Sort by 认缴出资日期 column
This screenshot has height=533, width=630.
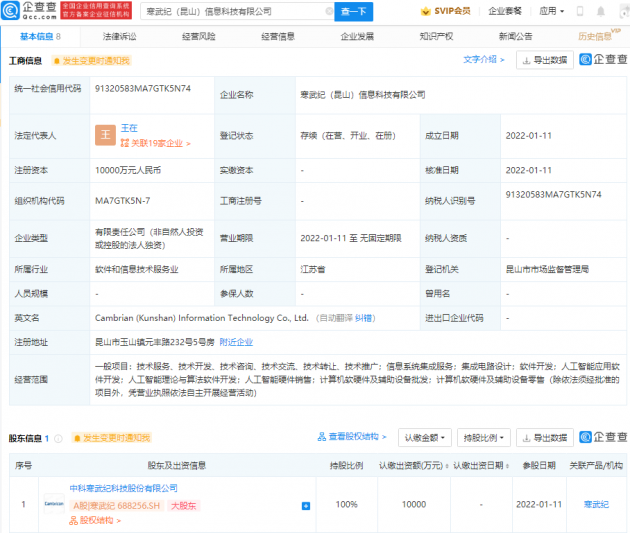(481, 466)
